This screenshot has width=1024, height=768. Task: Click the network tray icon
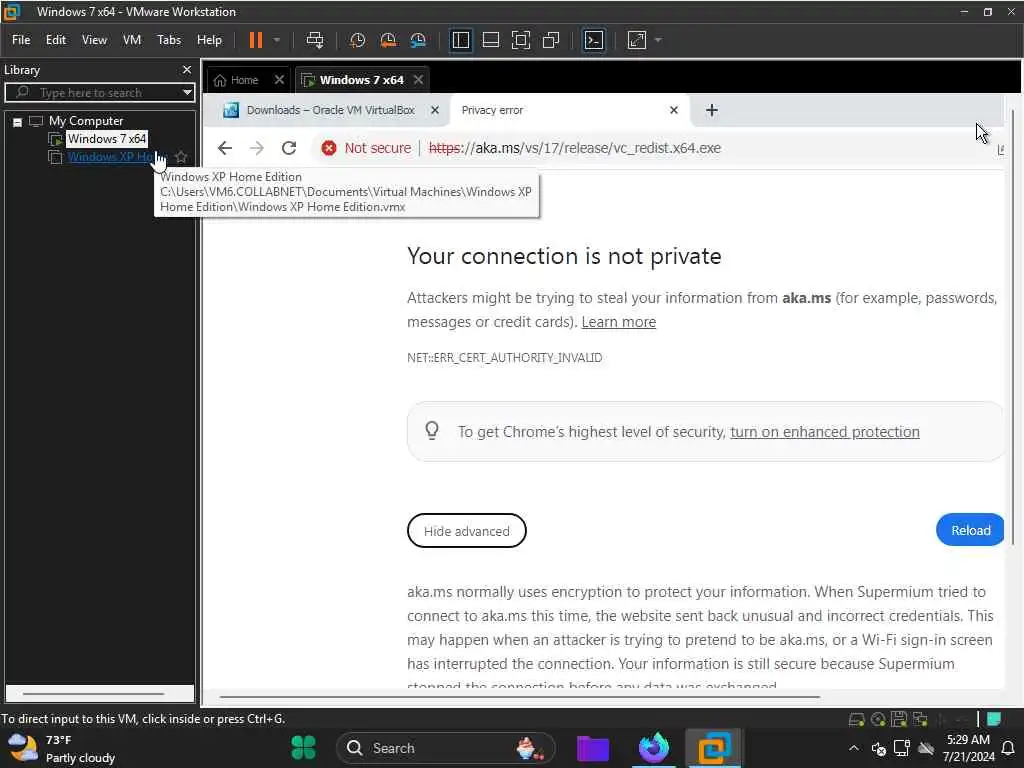tap(902, 748)
